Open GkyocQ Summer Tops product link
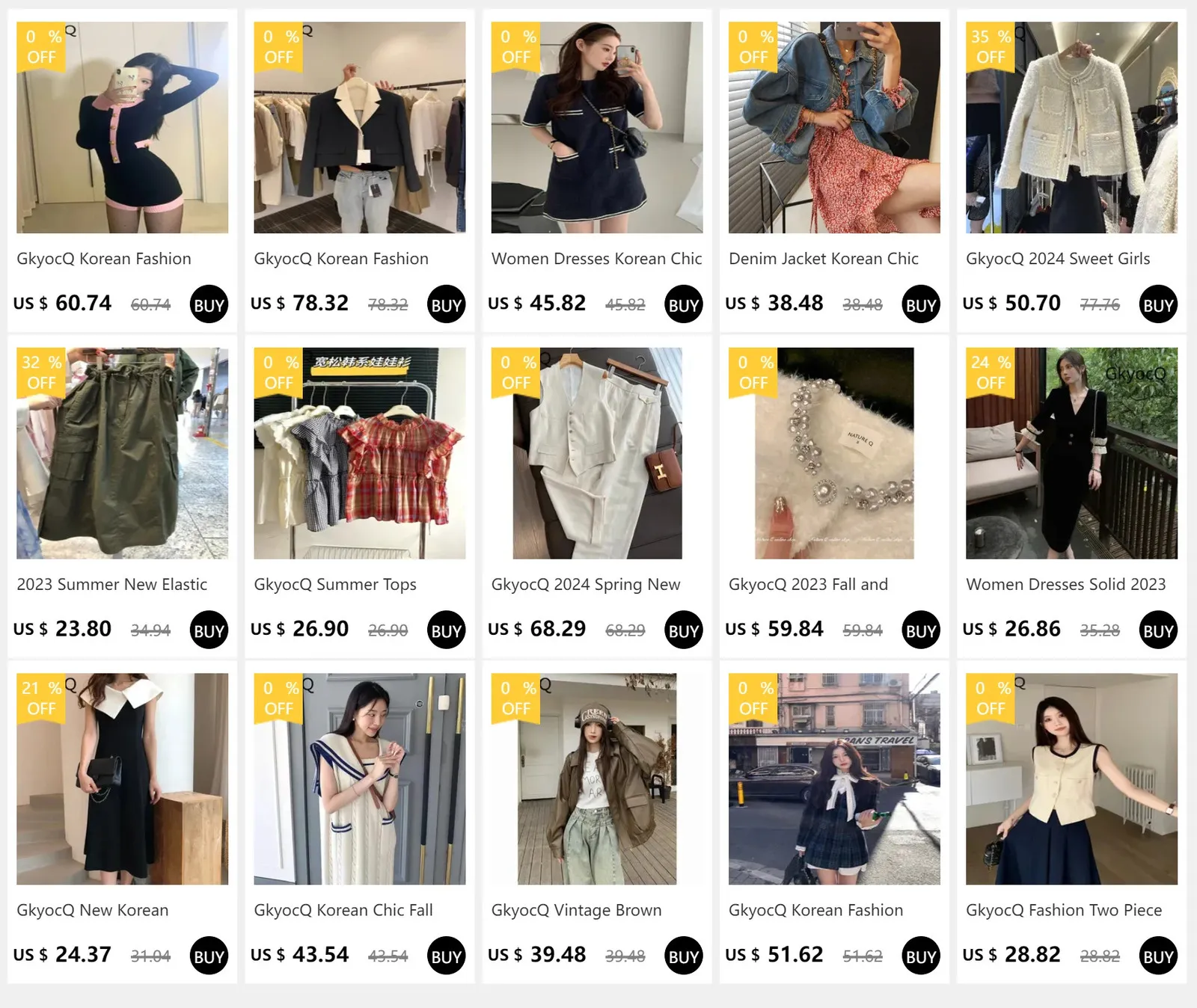 click(335, 585)
